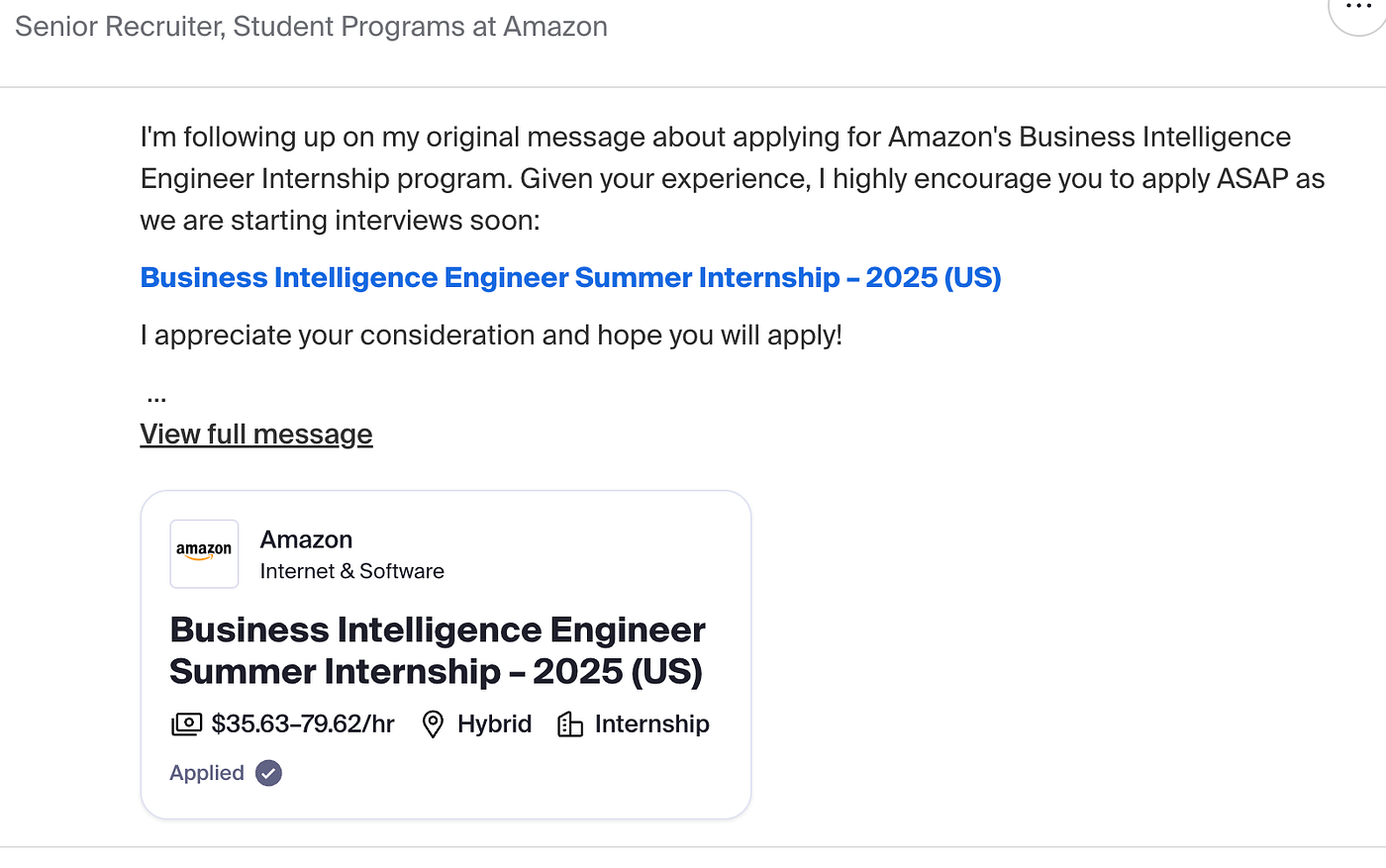This screenshot has height=868, width=1386.
Task: Click the Senior Recruiter sender headline
Action: tap(311, 27)
